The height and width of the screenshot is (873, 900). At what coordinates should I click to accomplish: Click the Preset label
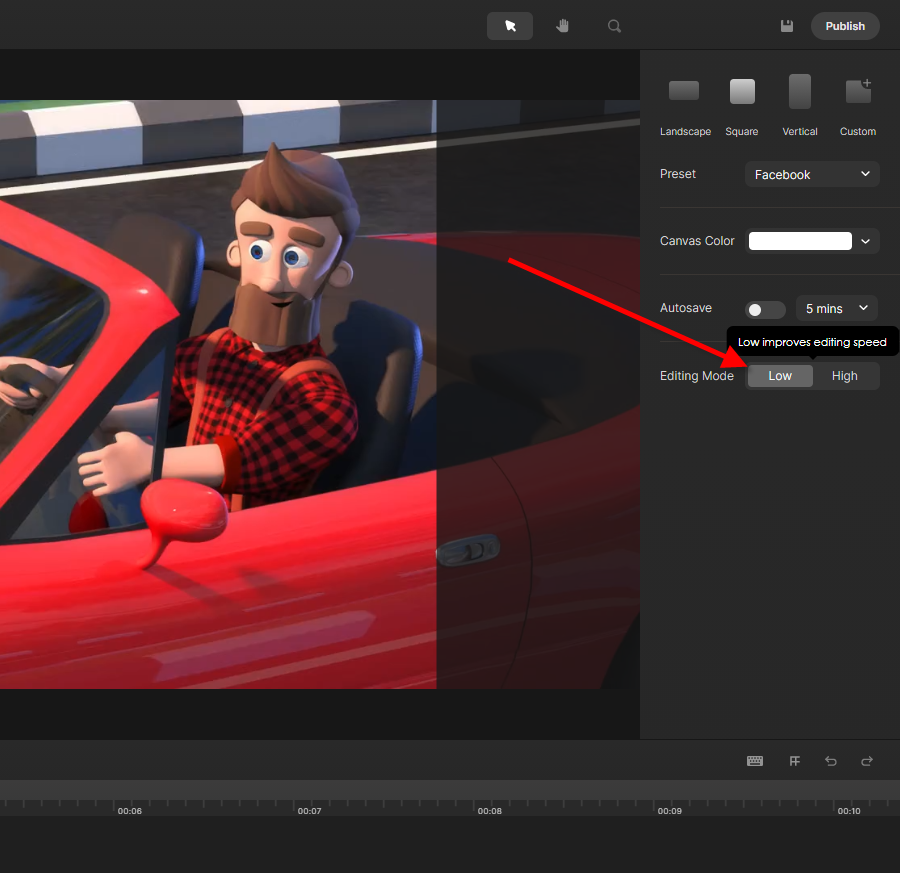pyautogui.click(x=677, y=174)
